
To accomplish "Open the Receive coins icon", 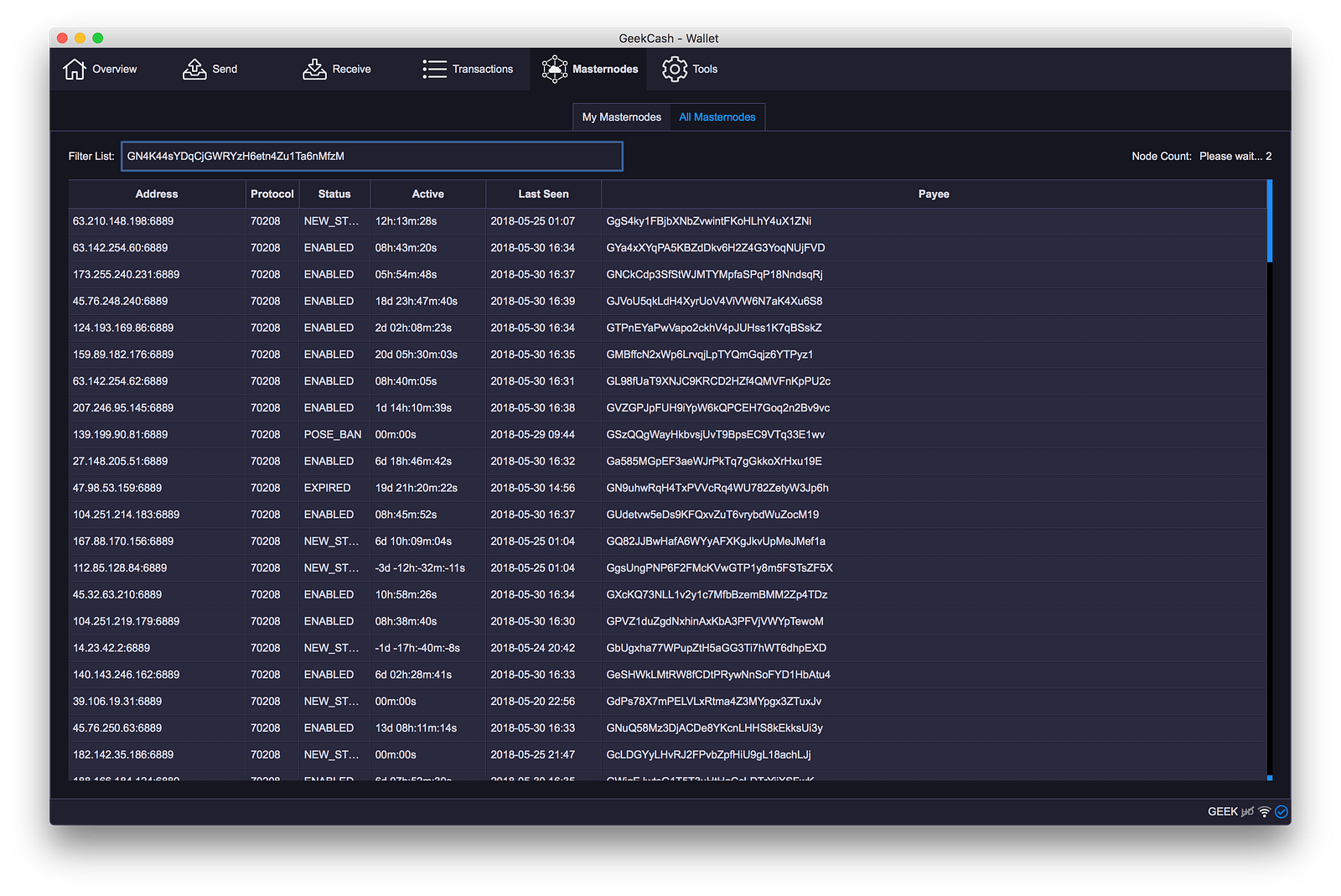I will (x=314, y=69).
